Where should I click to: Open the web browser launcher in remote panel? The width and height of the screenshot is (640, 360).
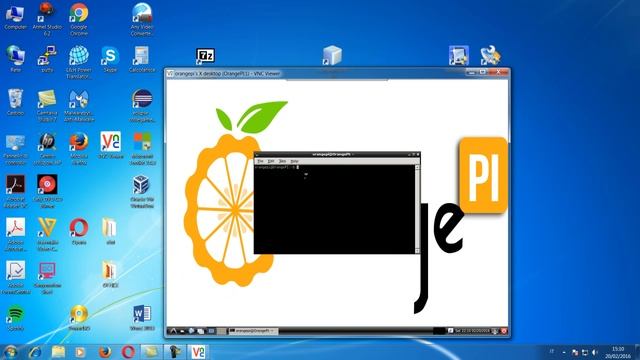pos(191,331)
